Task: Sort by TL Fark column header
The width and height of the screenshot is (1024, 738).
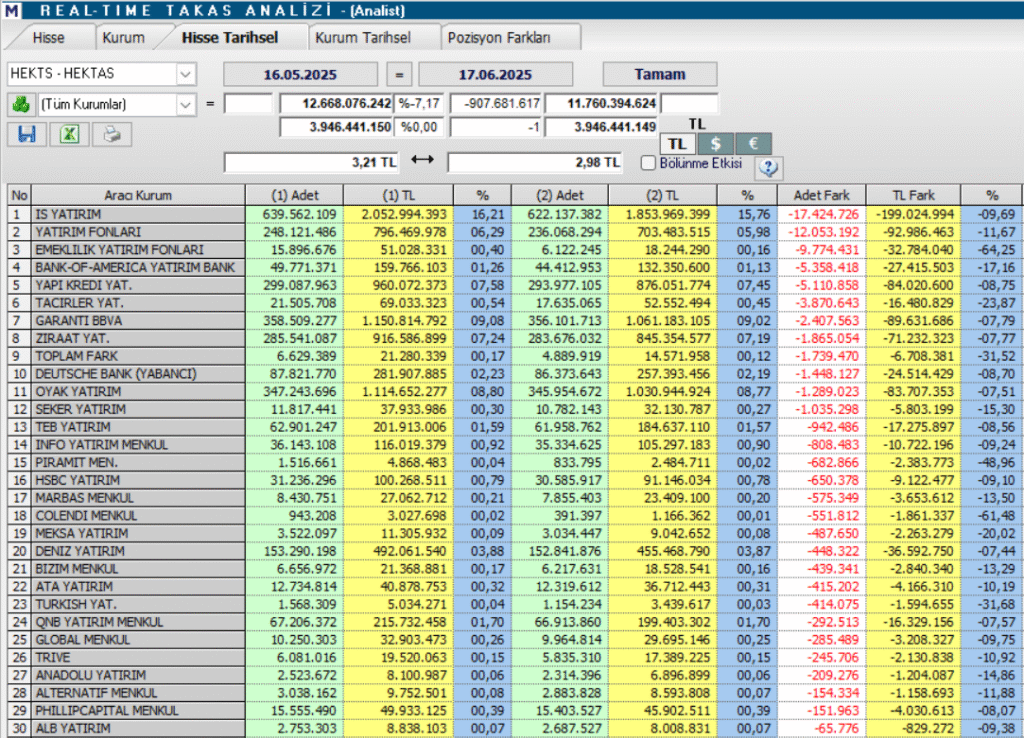Action: pos(913,195)
